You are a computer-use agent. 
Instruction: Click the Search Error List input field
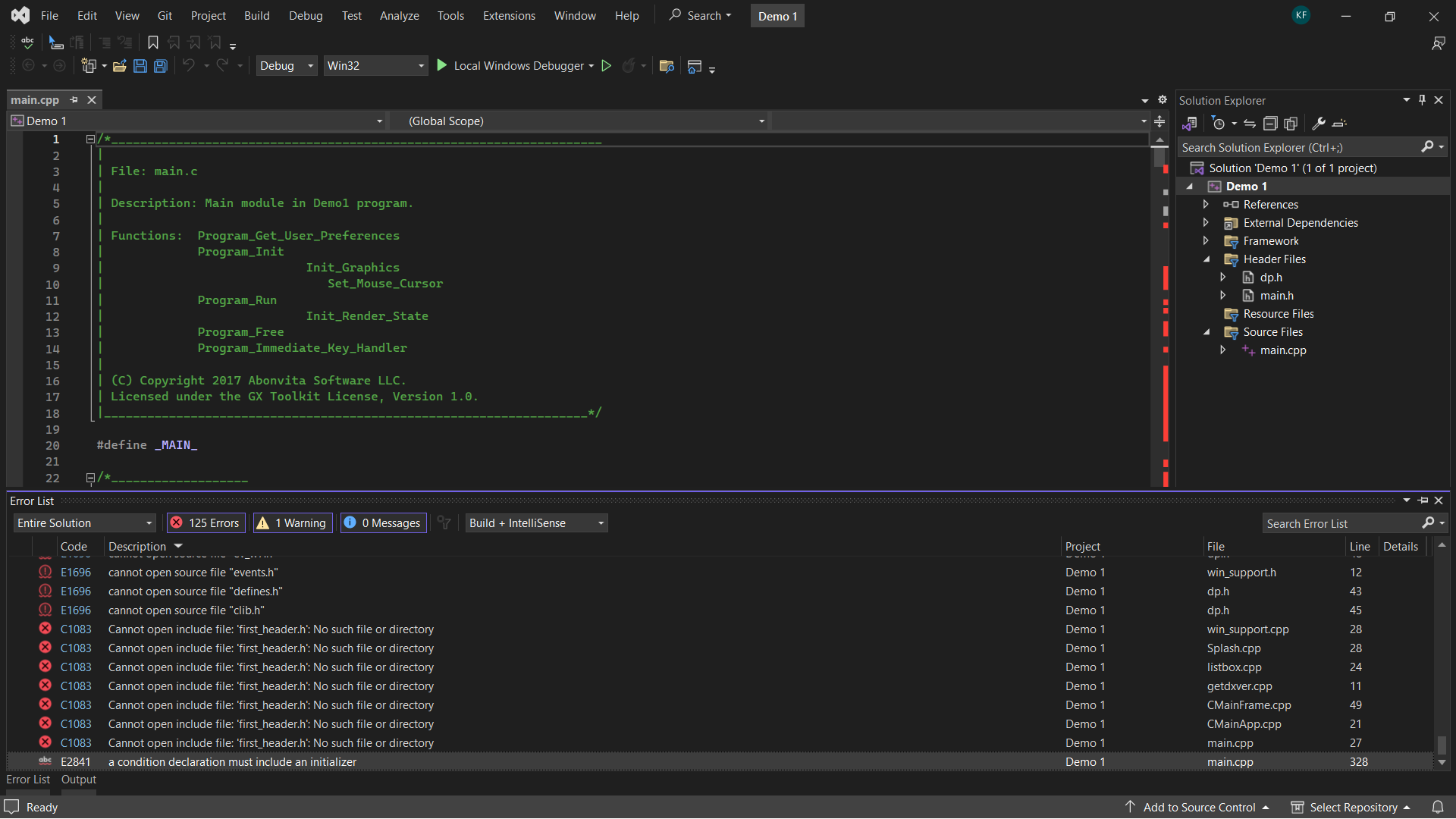[1342, 522]
